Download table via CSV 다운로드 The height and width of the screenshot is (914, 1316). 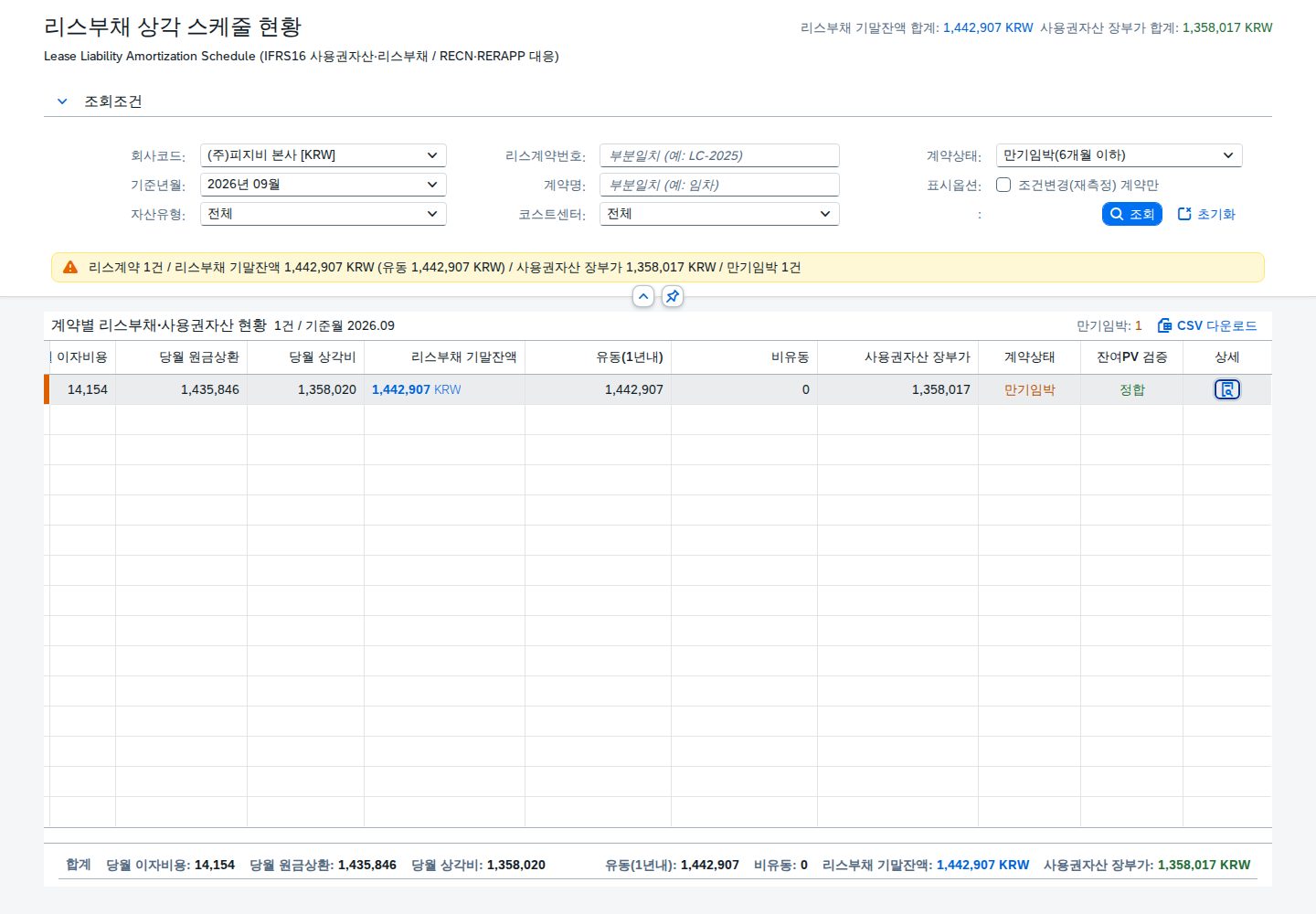1207,325
